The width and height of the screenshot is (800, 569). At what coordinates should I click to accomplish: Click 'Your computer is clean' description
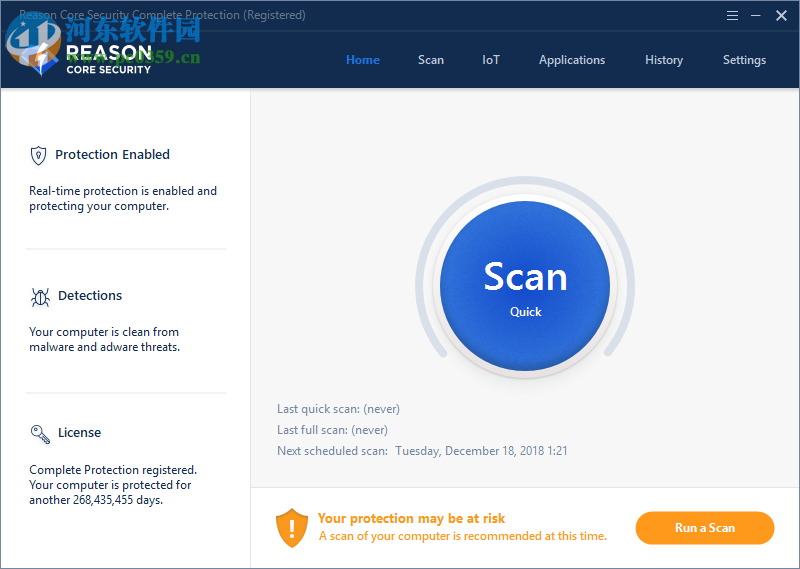(105, 339)
